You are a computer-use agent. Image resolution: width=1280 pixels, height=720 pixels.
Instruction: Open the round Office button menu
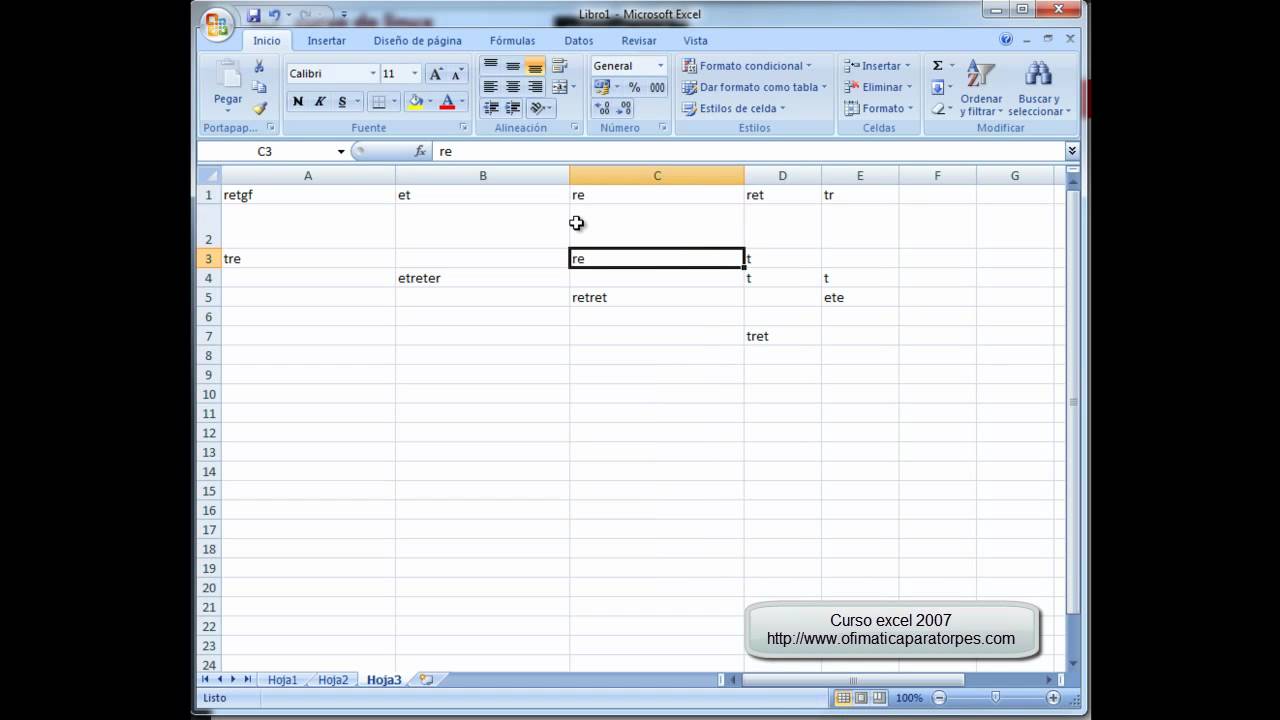point(216,25)
